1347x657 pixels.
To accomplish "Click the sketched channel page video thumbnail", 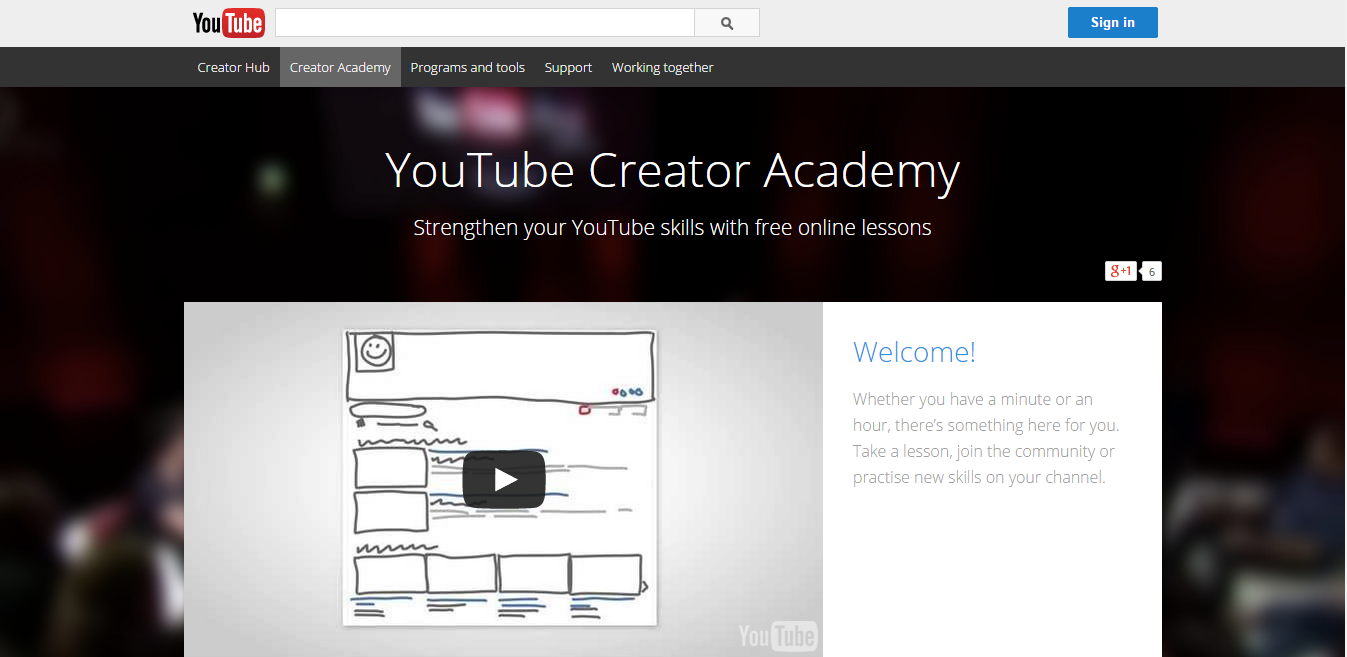I will (503, 480).
